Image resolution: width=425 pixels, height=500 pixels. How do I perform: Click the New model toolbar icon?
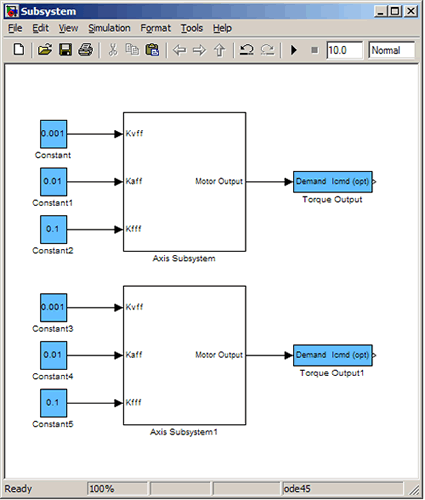pos(19,50)
